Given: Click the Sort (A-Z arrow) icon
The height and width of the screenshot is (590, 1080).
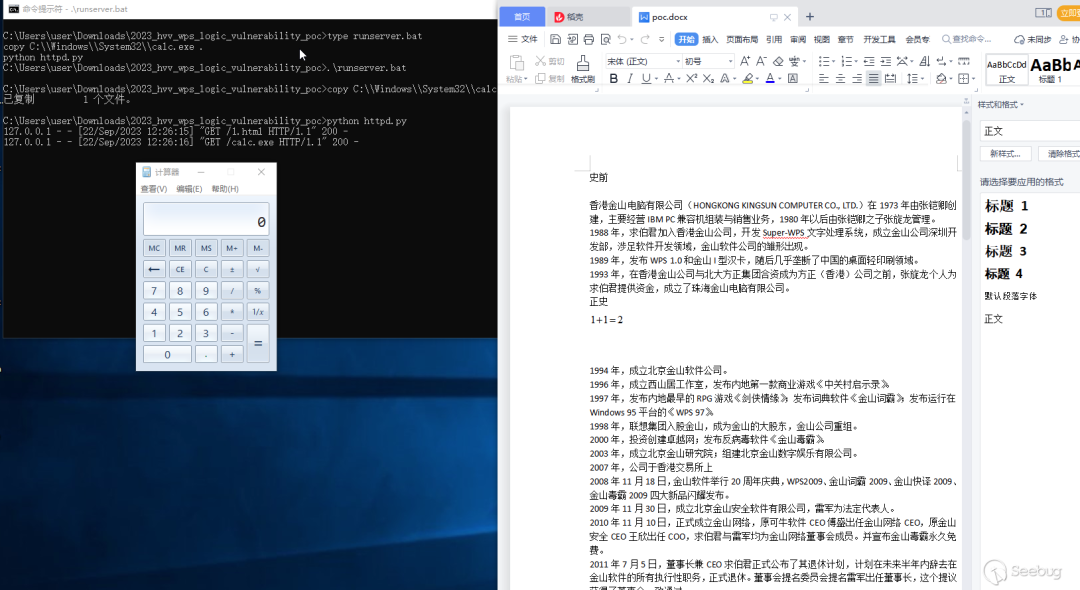Looking at the screenshot, I should coord(924,61).
